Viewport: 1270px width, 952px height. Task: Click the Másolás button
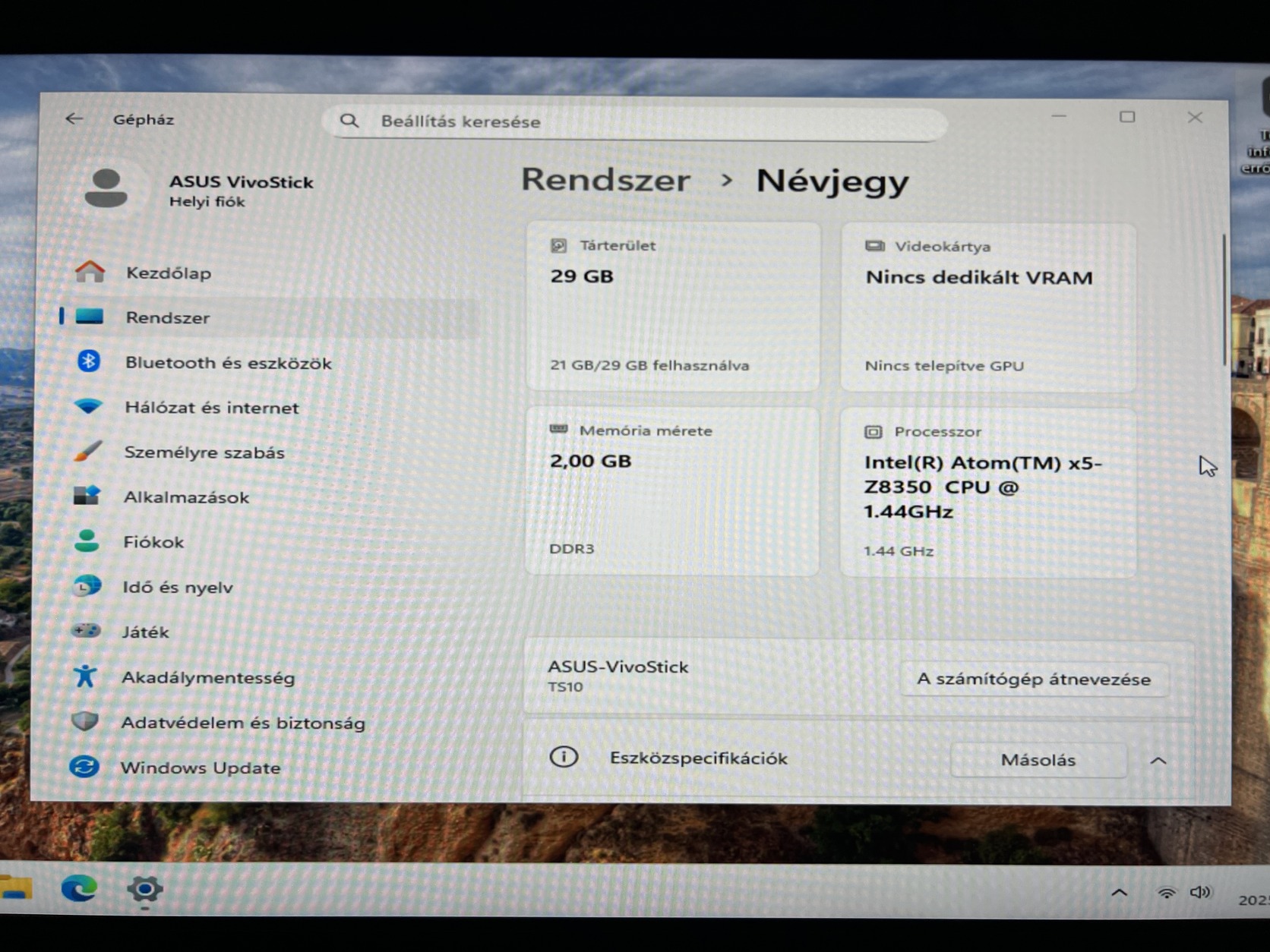coord(1038,759)
